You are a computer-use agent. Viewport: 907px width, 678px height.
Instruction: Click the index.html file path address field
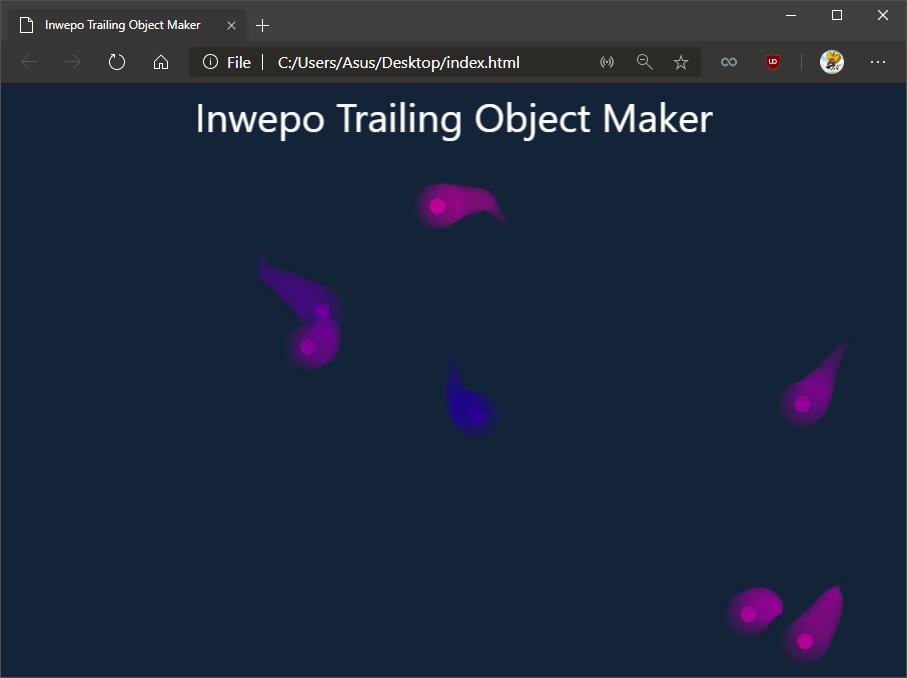[400, 62]
